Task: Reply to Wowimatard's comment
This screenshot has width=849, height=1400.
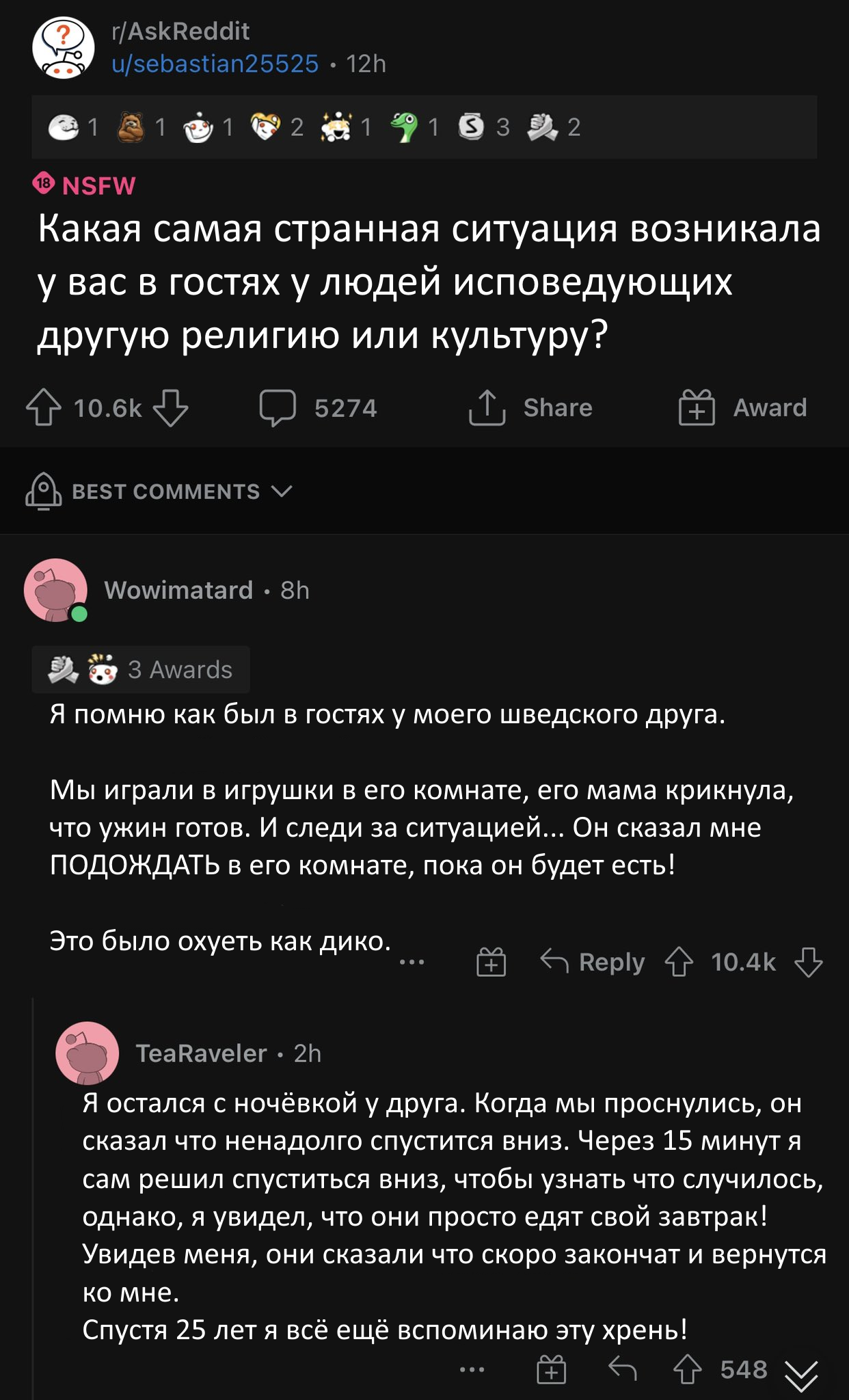Action: pyautogui.click(x=592, y=962)
